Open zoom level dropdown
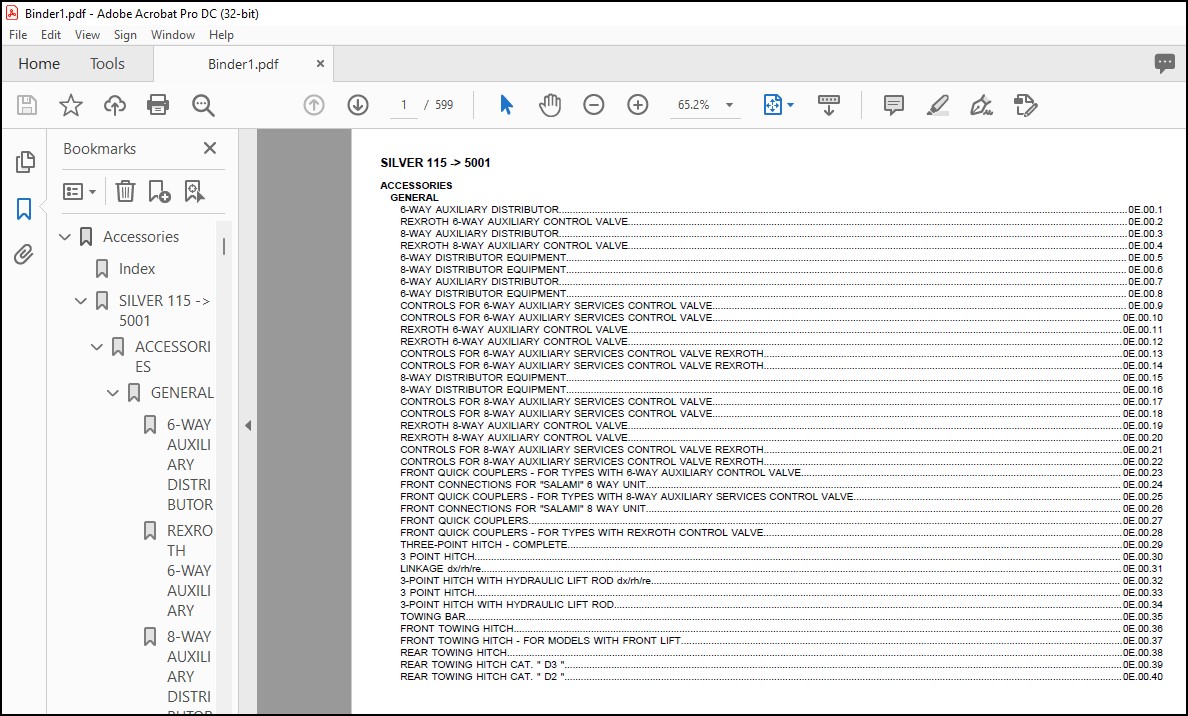Viewport: 1188px width, 716px height. [730, 105]
